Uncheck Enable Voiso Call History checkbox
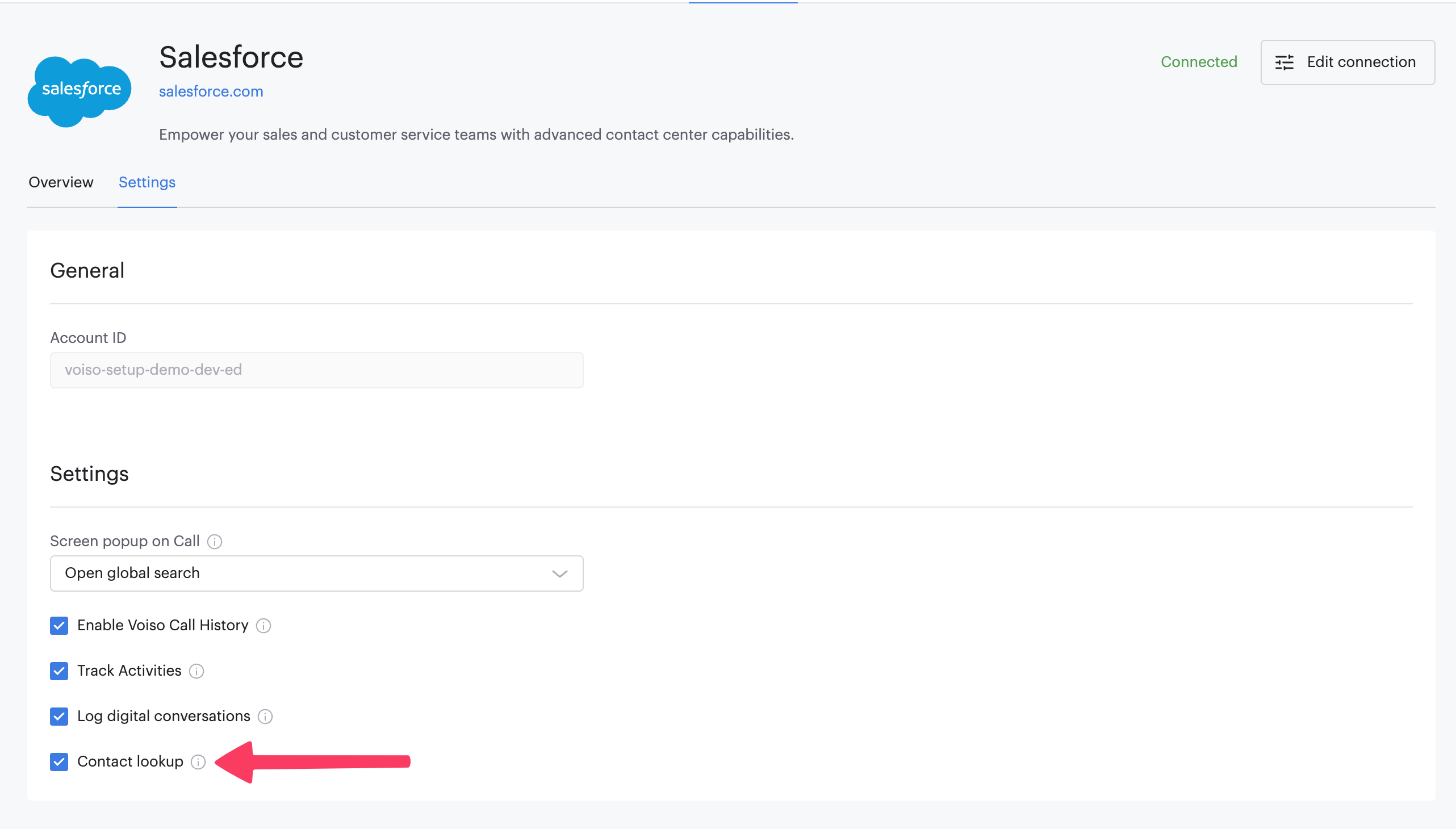The image size is (1456, 829). [x=59, y=626]
